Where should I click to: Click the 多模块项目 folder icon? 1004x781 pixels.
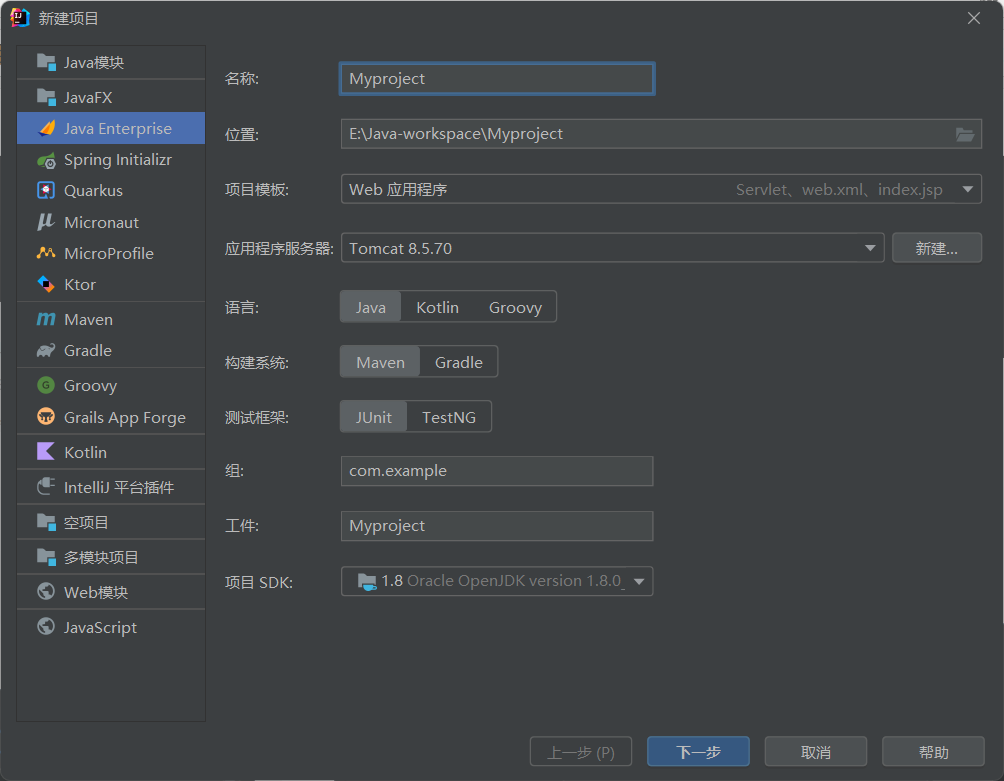point(46,557)
